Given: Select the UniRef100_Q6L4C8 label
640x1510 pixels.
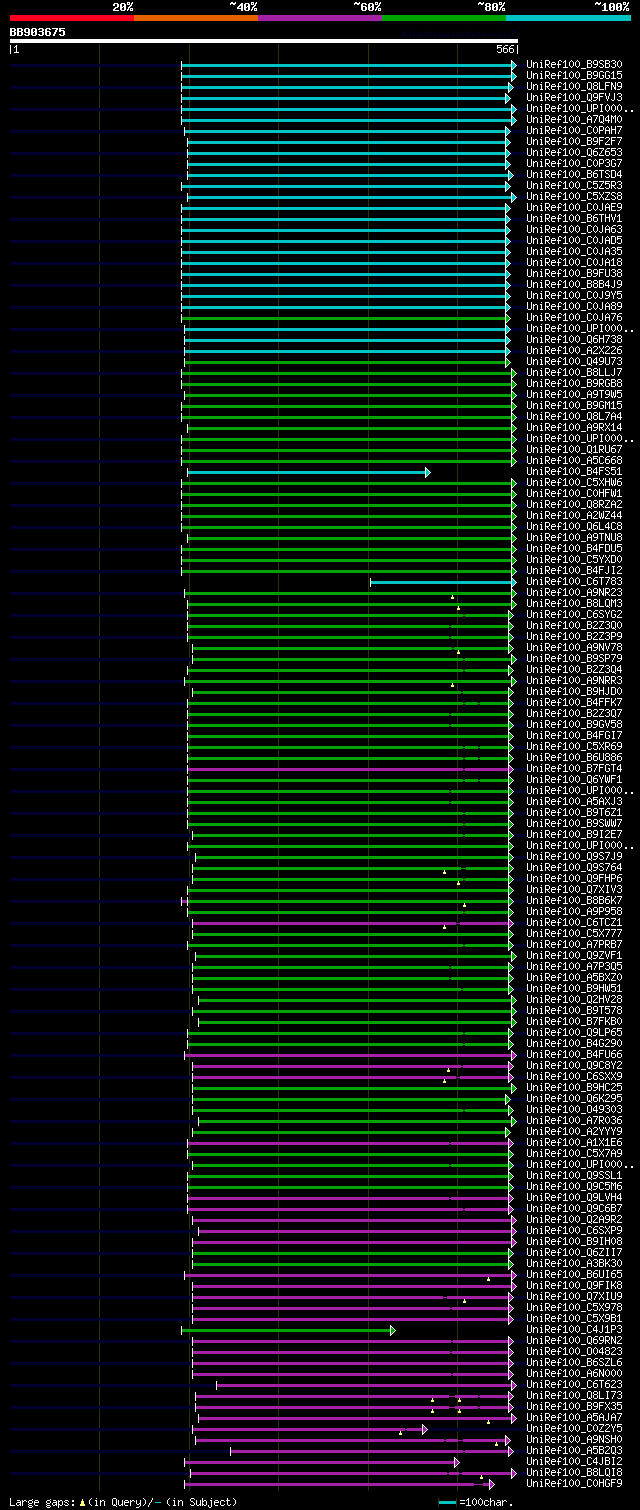Looking at the screenshot, I should [575, 527].
